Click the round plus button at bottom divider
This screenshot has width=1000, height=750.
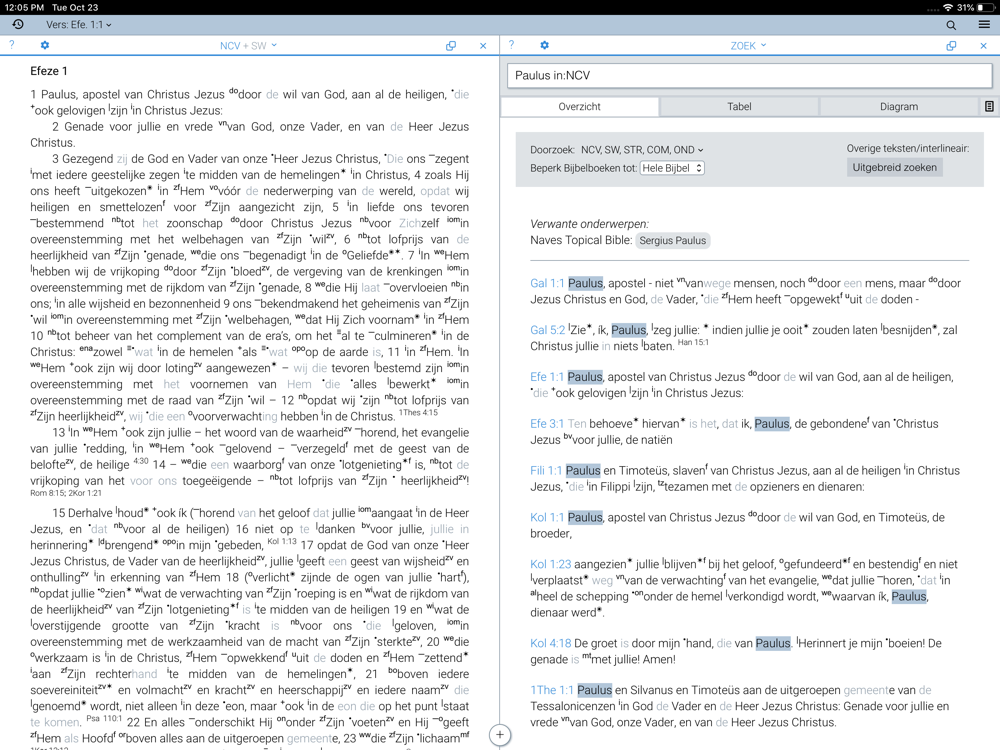pos(500,735)
